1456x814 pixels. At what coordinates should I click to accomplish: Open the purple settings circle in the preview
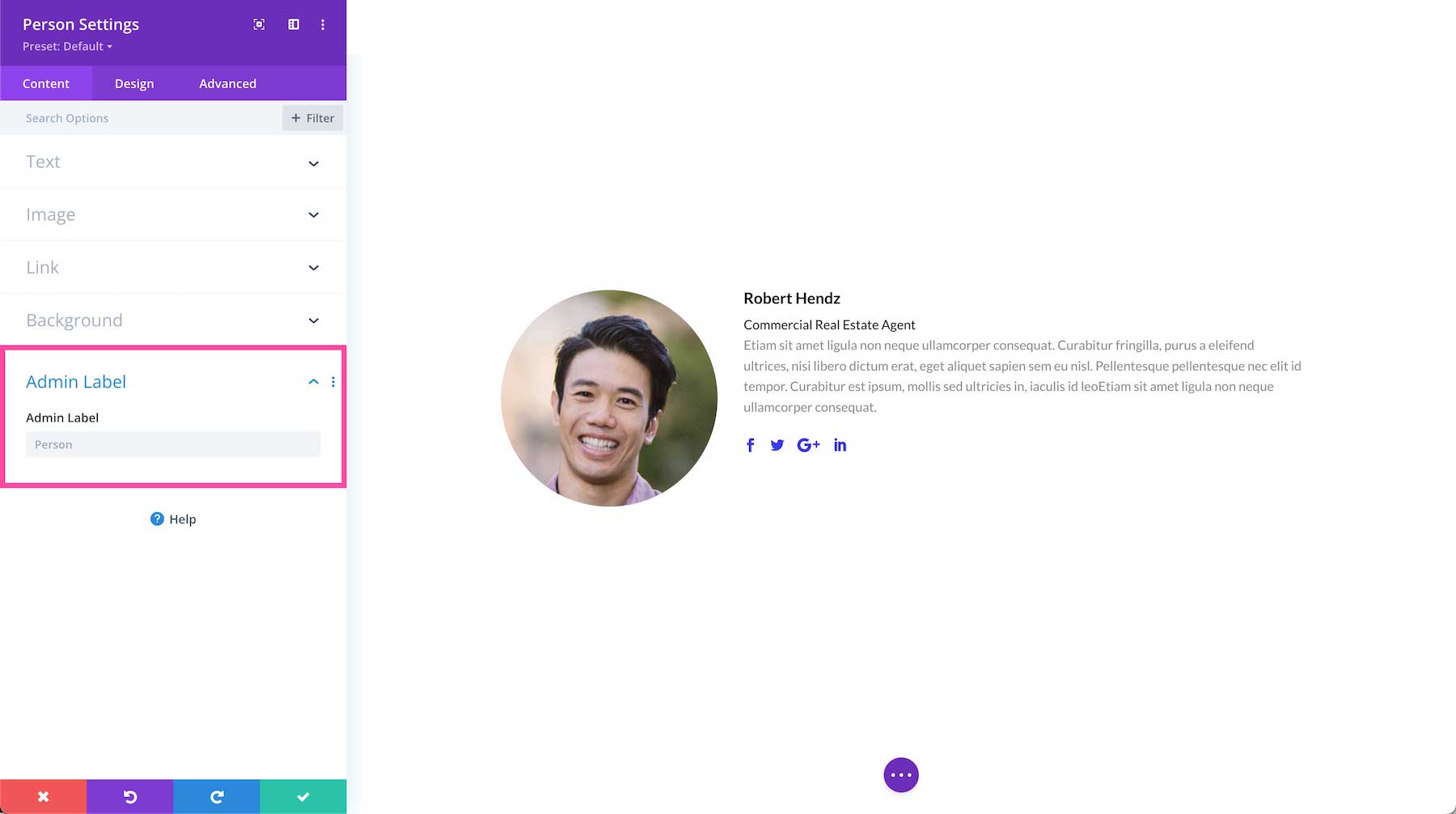tap(900, 774)
